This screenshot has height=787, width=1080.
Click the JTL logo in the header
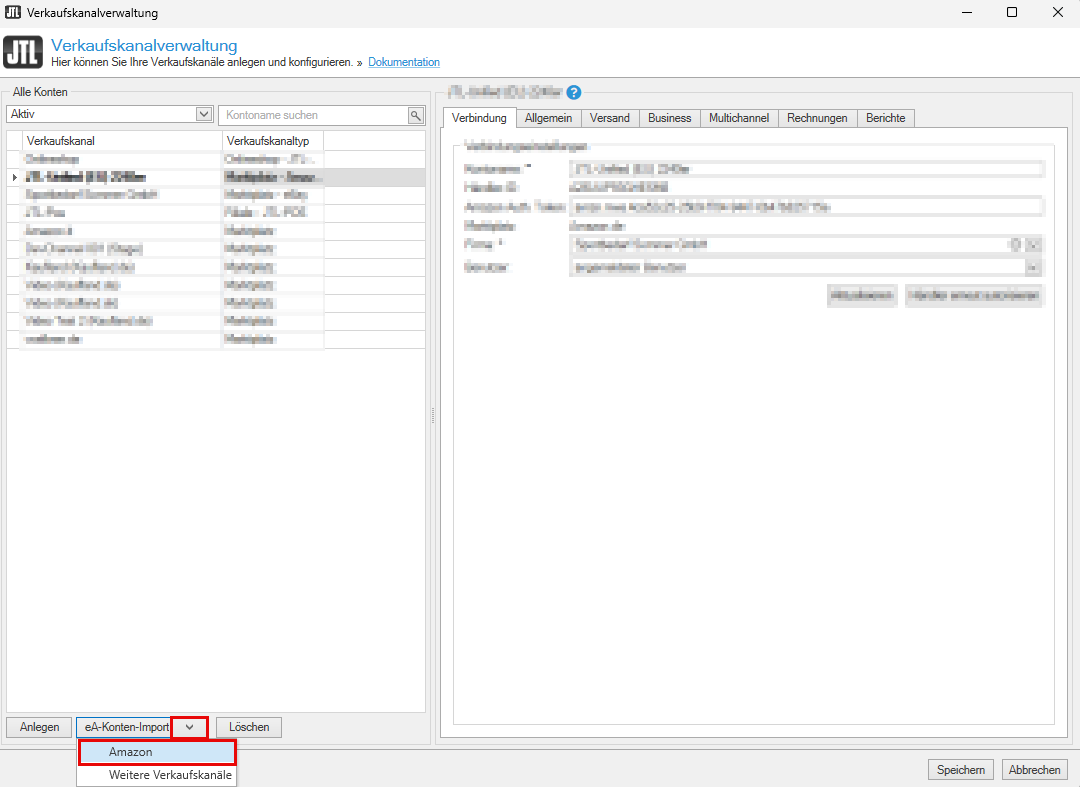[23, 53]
